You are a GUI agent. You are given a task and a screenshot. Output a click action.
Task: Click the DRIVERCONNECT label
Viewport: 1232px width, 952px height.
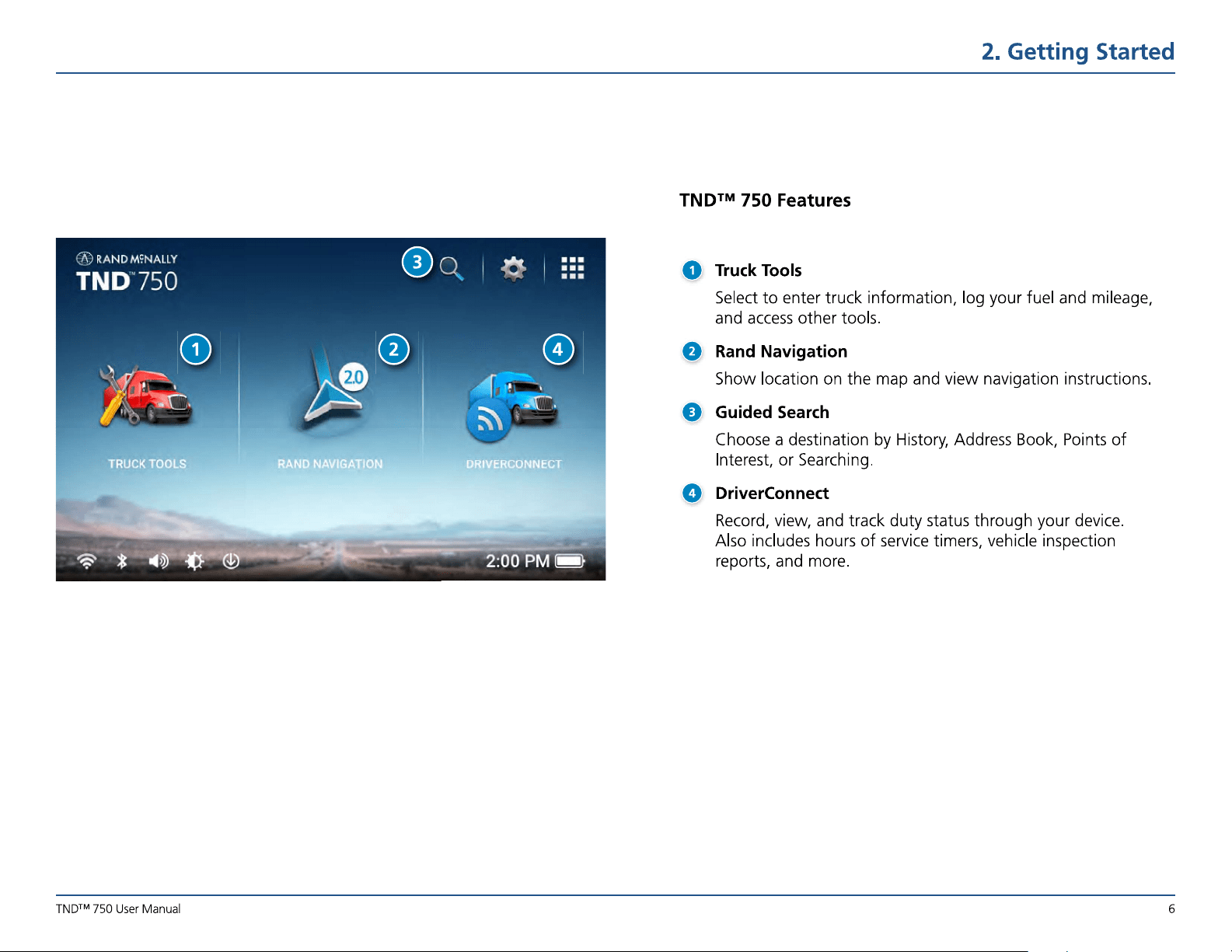[514, 464]
